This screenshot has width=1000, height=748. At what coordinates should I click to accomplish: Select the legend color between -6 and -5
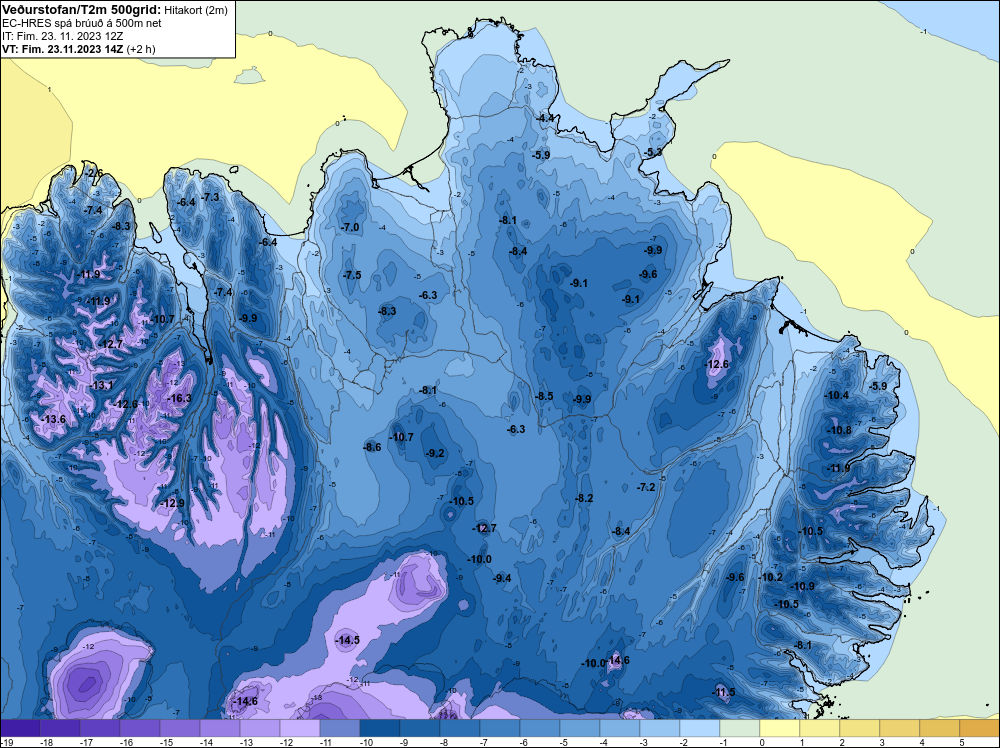[540, 728]
